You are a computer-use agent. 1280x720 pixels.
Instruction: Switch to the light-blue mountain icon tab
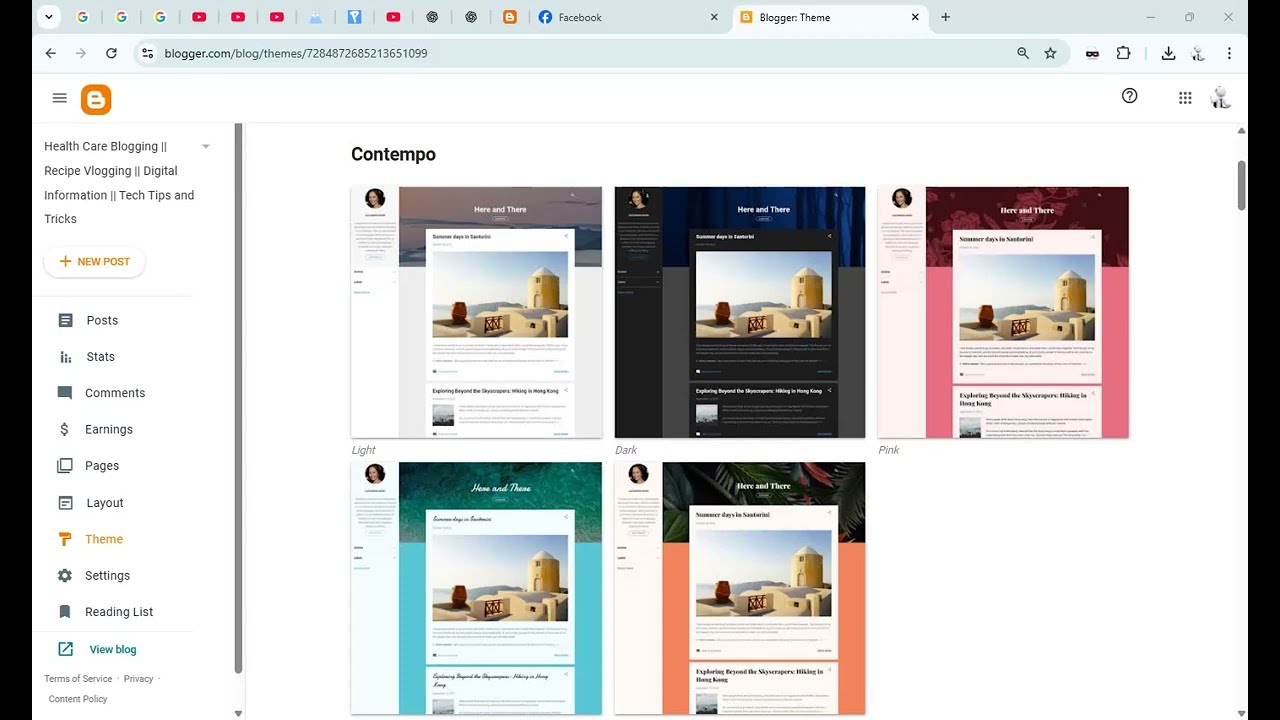point(316,17)
